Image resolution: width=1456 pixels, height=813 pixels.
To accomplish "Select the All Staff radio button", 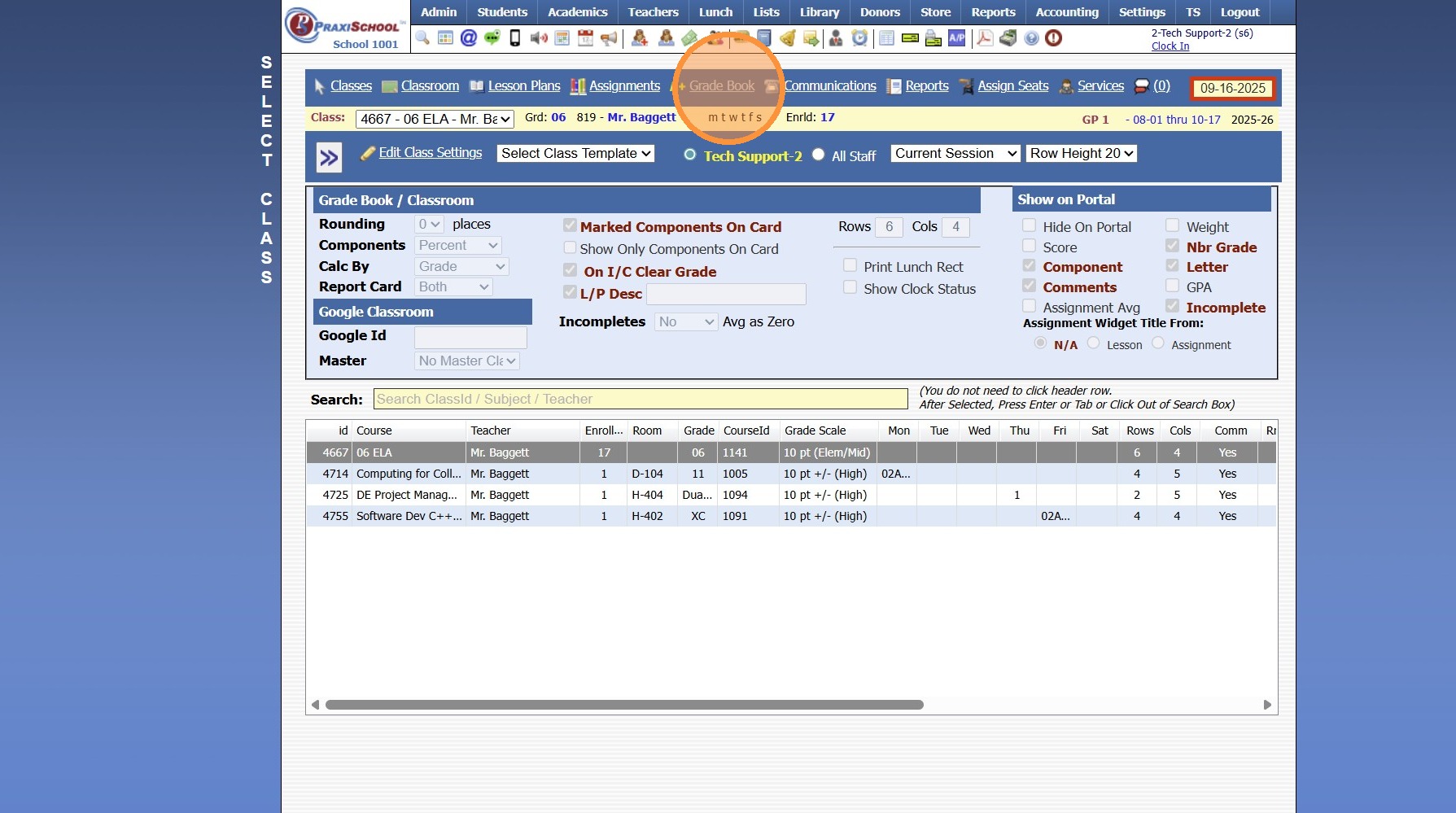I will click(x=819, y=155).
